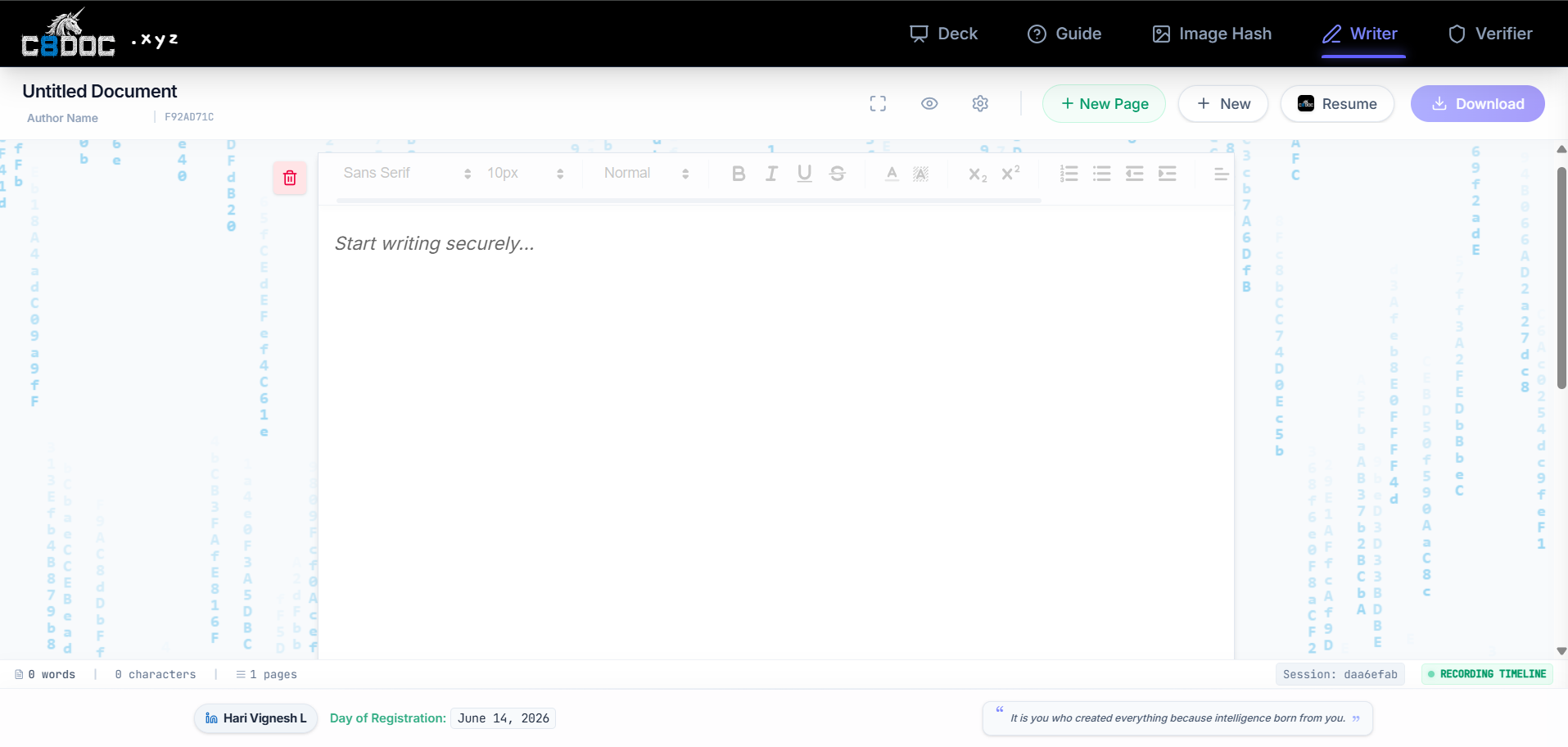
Task: Toggle italic formatting
Action: [771, 173]
